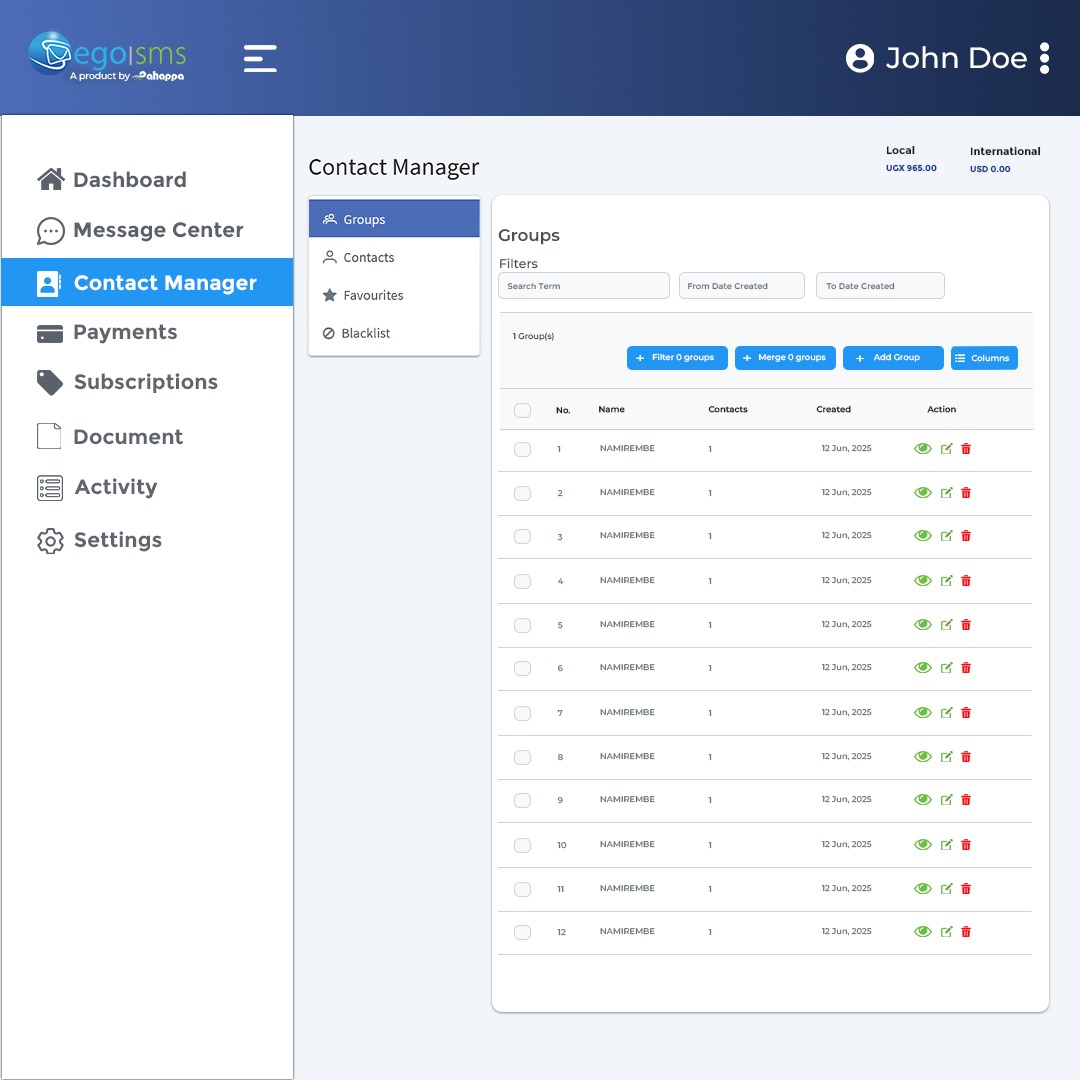Screen dimensions: 1080x1080
Task: View group in row 2 via eye icon
Action: tap(923, 492)
